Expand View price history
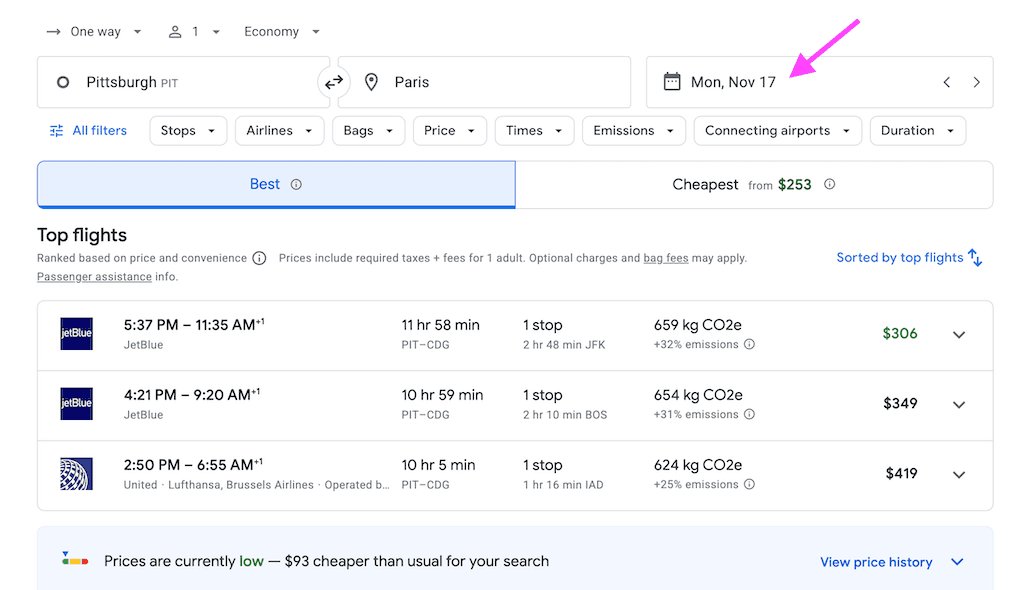Screen dimensions: 1024x590 [890, 562]
